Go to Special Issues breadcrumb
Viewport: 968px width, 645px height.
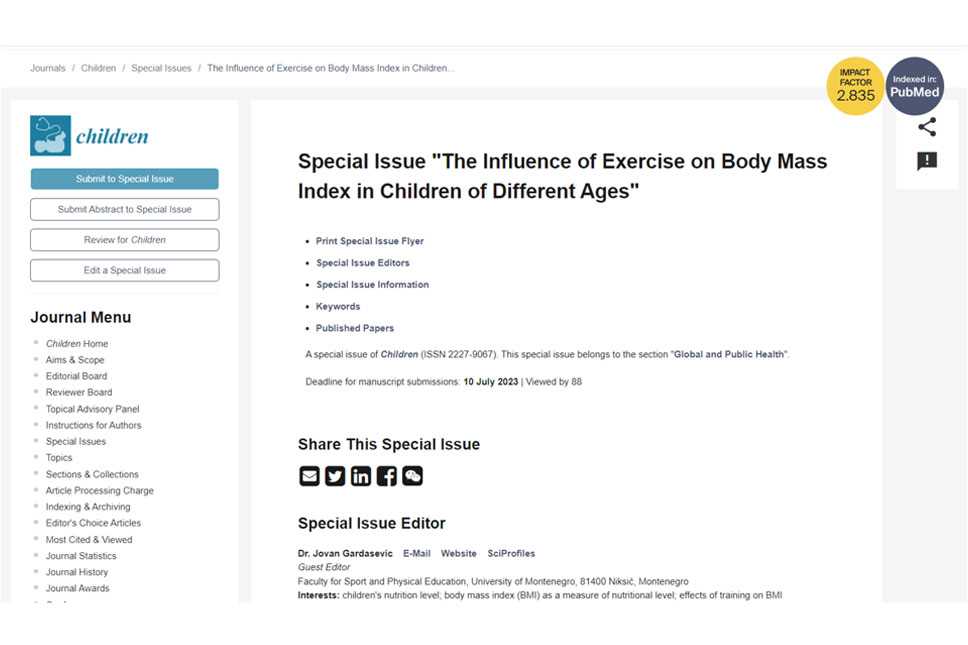(161, 69)
